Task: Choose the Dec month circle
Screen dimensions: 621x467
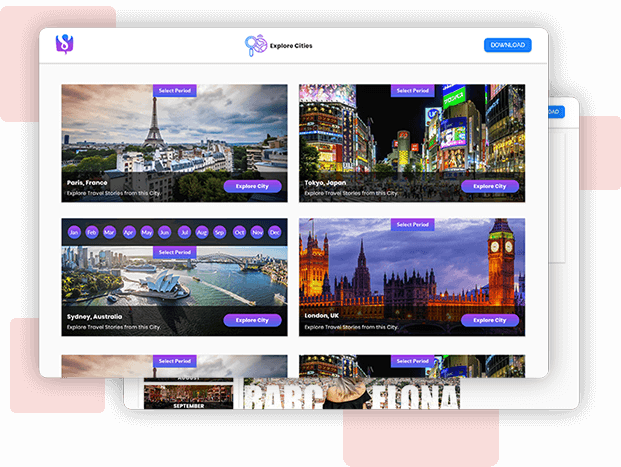Action: coord(275,232)
